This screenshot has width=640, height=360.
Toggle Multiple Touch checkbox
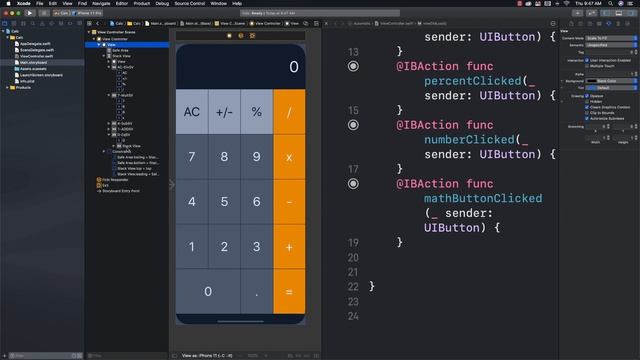coord(587,66)
